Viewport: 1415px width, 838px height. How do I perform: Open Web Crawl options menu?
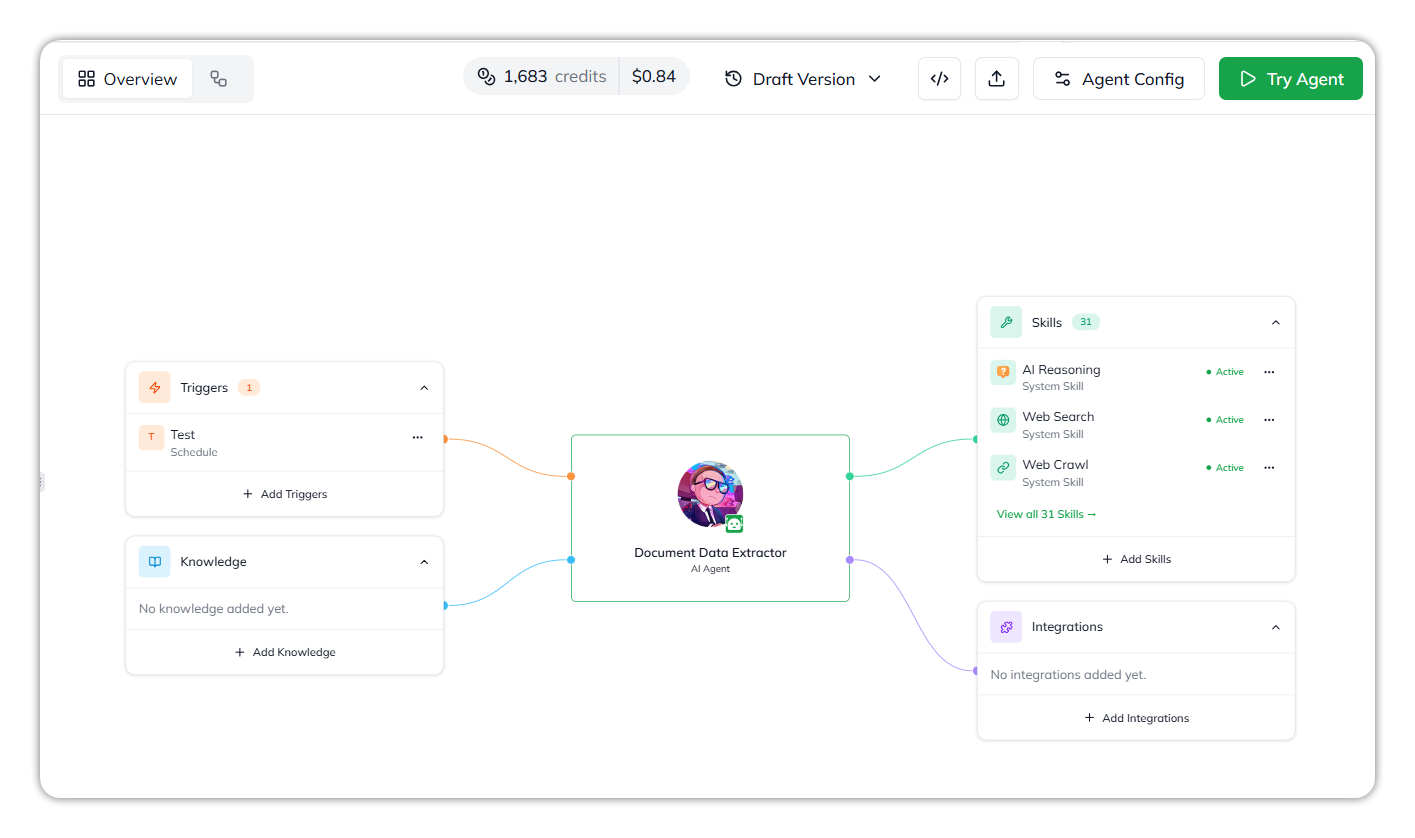point(1269,468)
